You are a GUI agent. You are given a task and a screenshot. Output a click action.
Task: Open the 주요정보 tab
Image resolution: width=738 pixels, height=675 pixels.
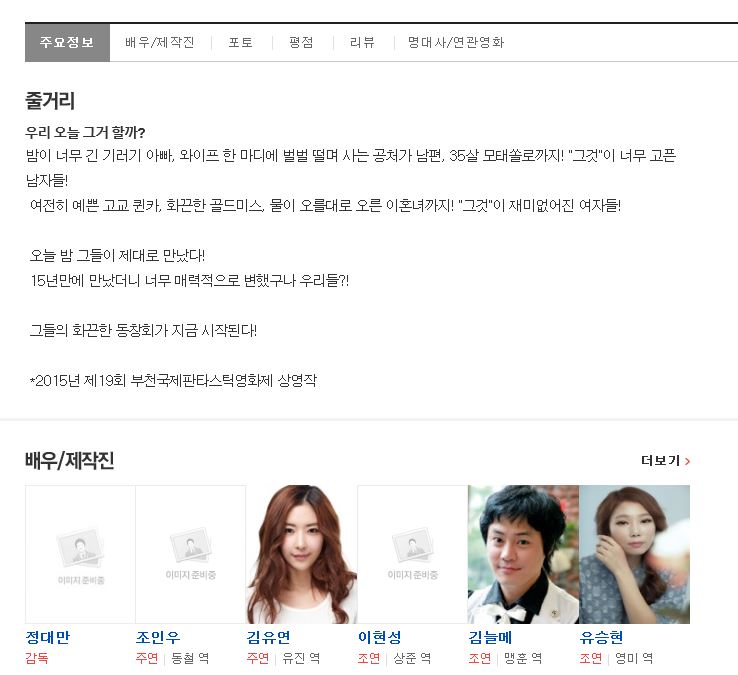[x=67, y=42]
